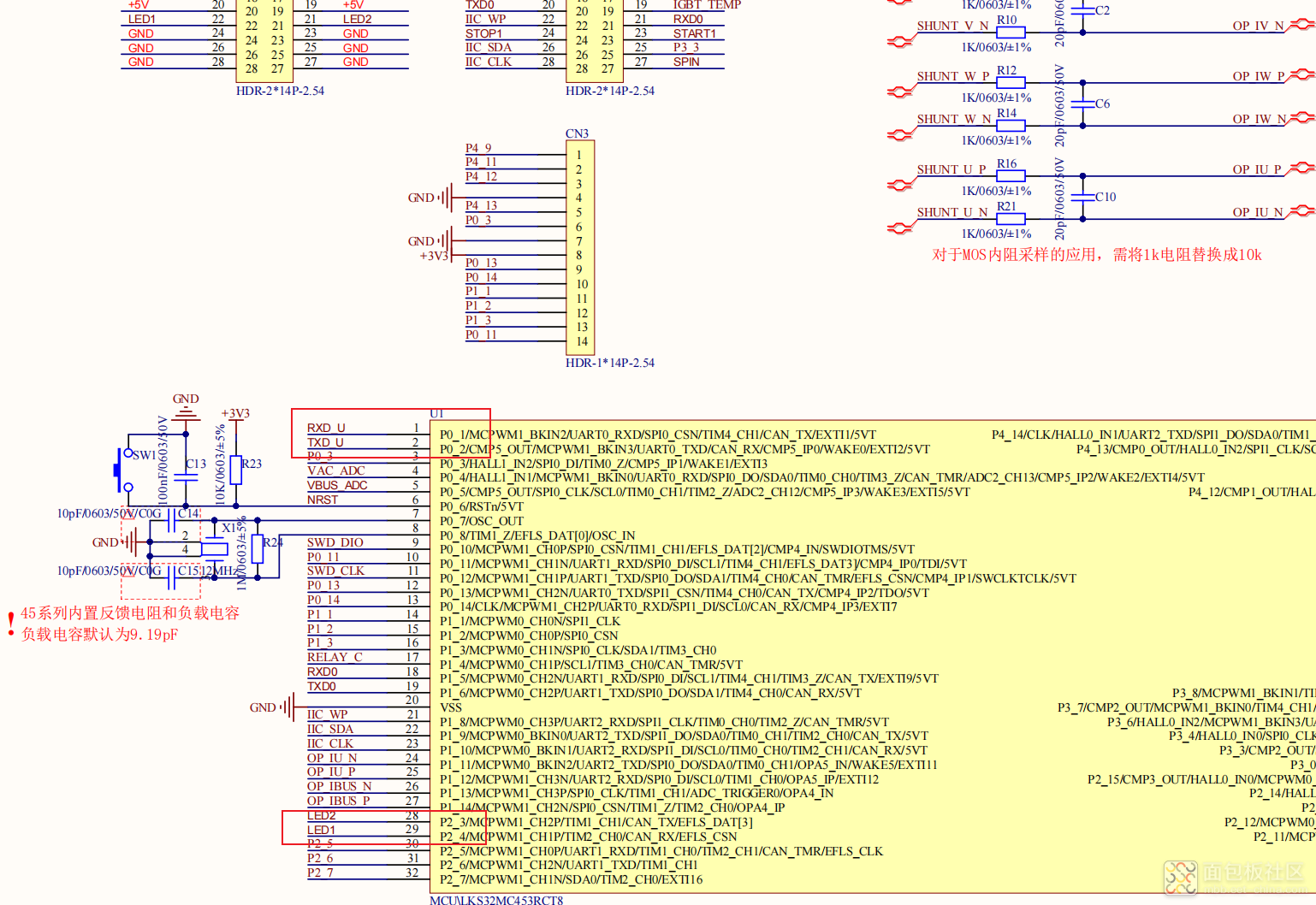
Task: Click the MCU\LKS32MC453RCT8 part label
Action: 496,899
